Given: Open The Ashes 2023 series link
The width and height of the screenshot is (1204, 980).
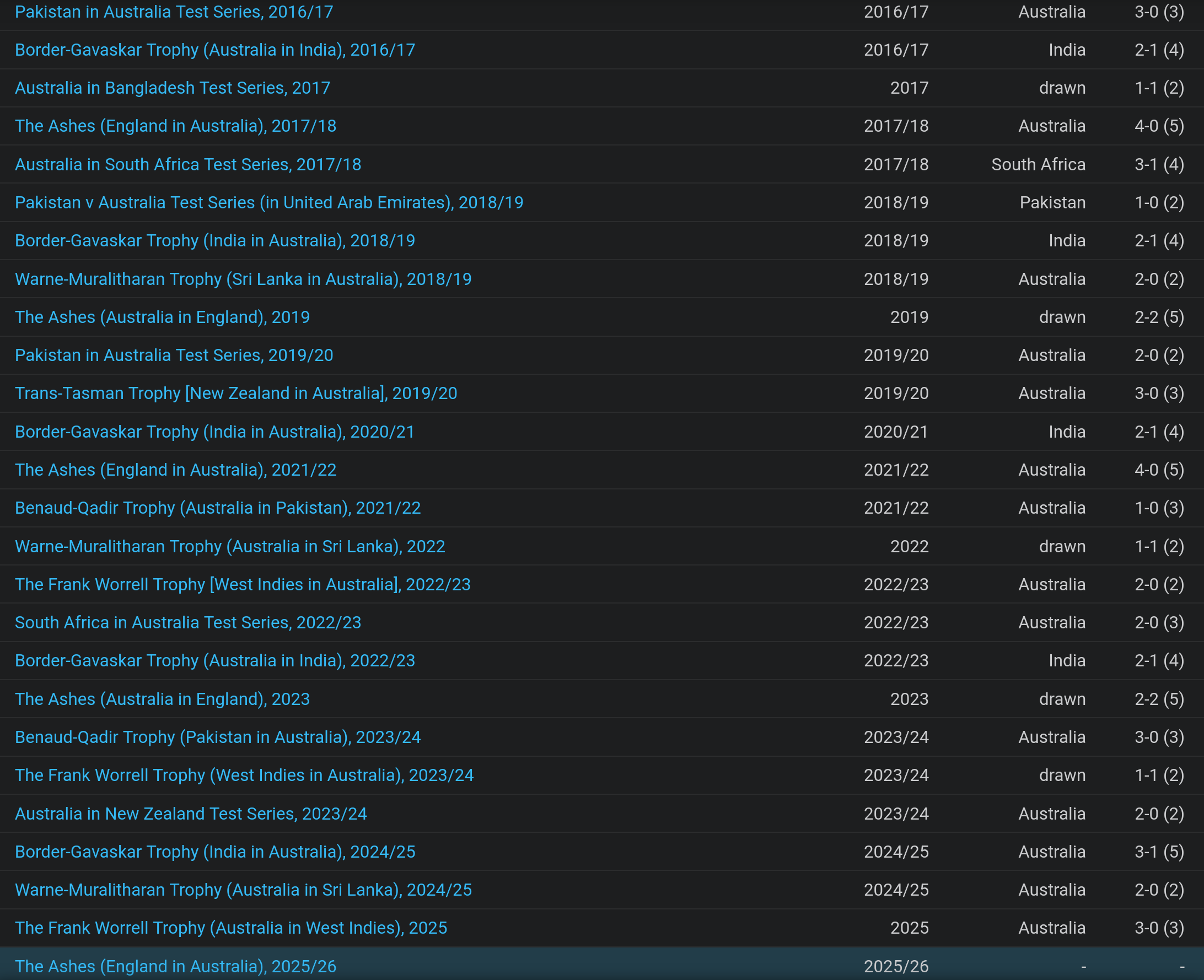Looking at the screenshot, I should click(162, 699).
